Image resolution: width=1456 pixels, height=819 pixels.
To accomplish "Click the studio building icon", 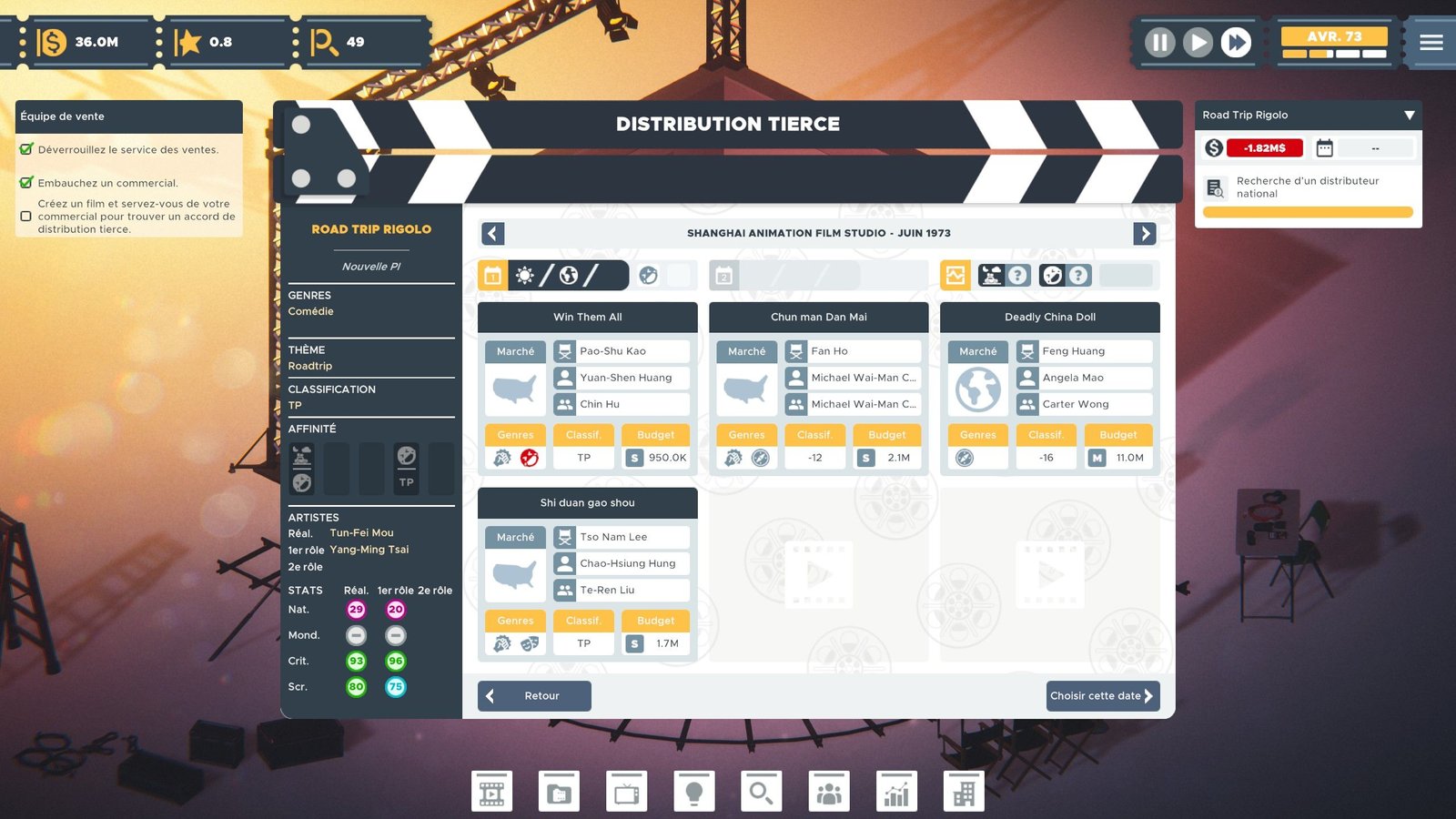I will [964, 792].
